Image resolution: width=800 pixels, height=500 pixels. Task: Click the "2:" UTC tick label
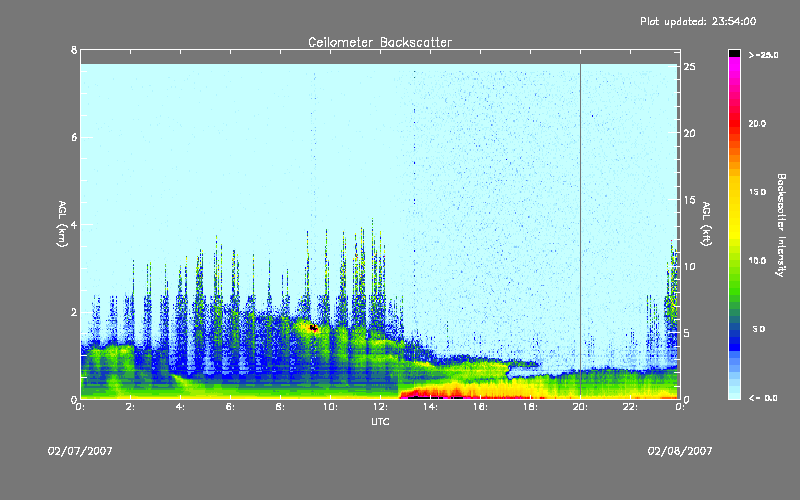131,407
